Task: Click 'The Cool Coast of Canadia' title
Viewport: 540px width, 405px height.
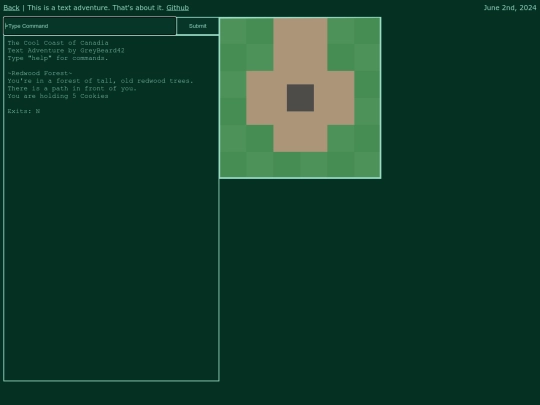Action: coord(58,43)
